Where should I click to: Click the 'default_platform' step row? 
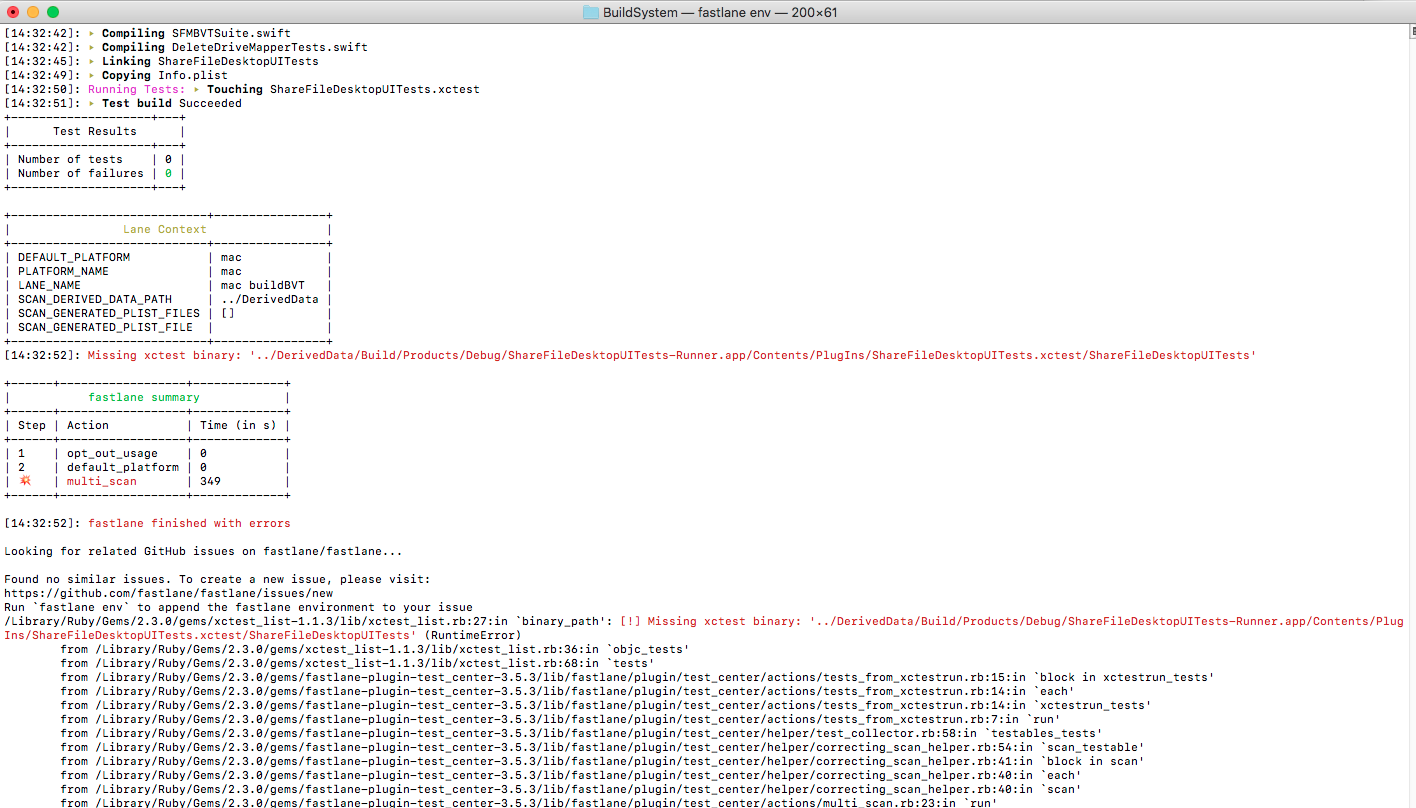[x=147, y=467]
